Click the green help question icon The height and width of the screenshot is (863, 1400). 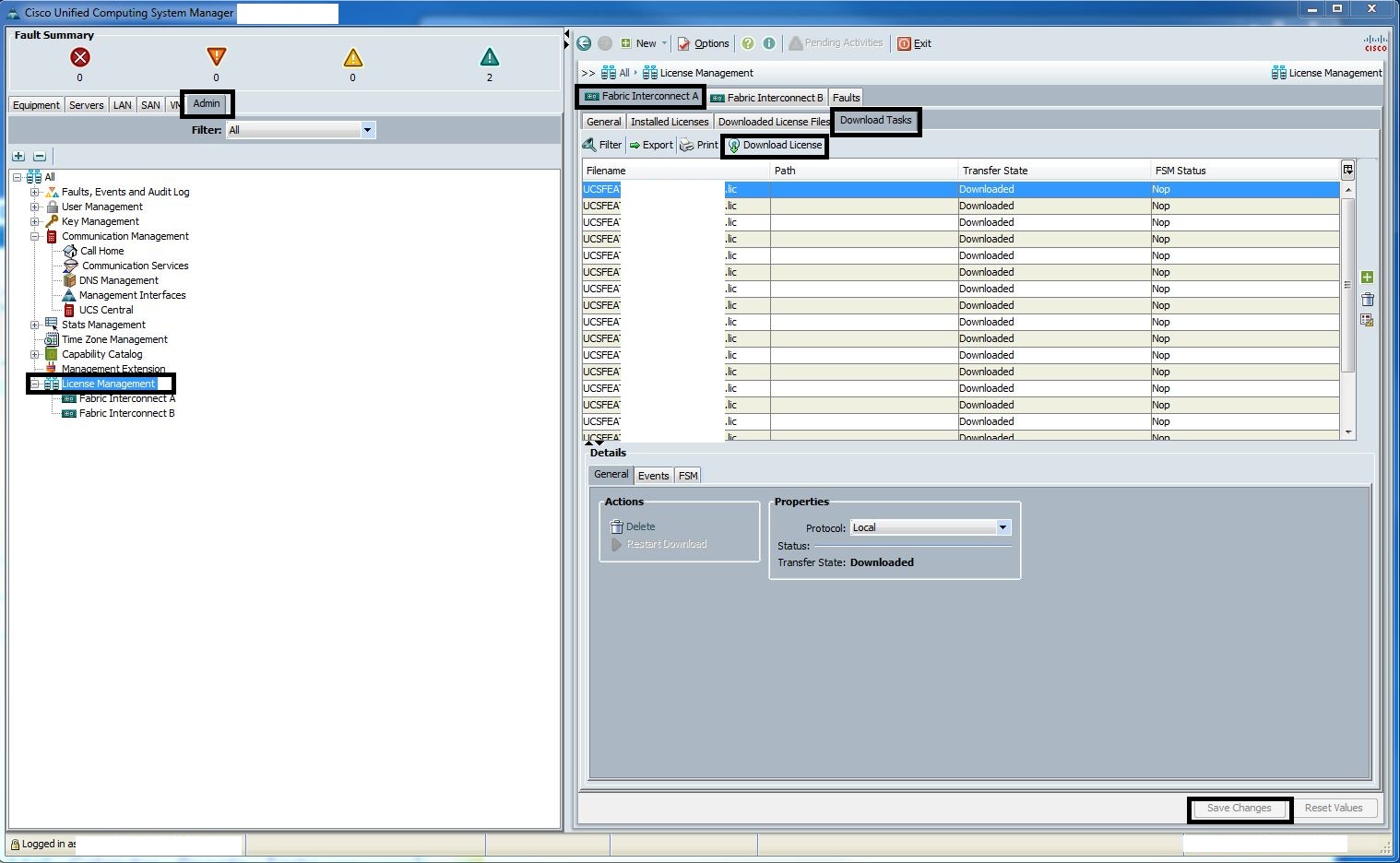pos(748,43)
